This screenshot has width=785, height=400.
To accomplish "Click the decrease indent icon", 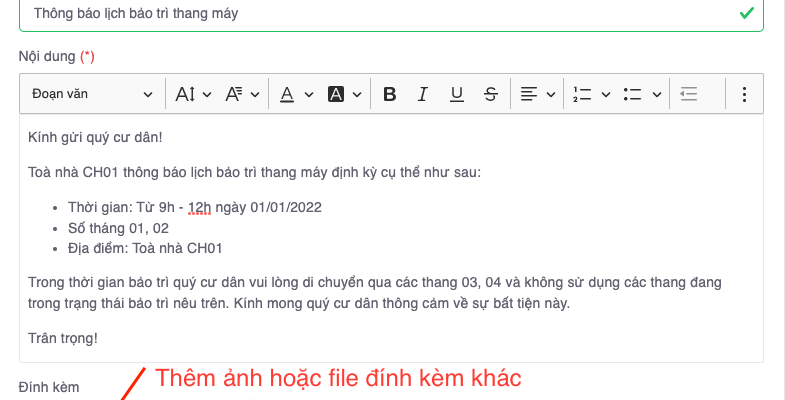I will (x=688, y=94).
